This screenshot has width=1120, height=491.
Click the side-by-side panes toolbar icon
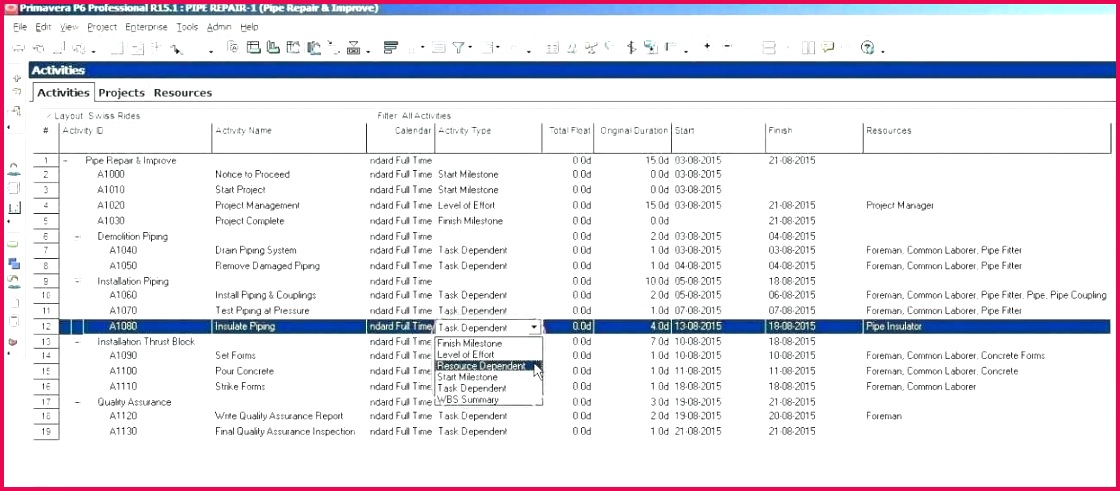tap(808, 48)
